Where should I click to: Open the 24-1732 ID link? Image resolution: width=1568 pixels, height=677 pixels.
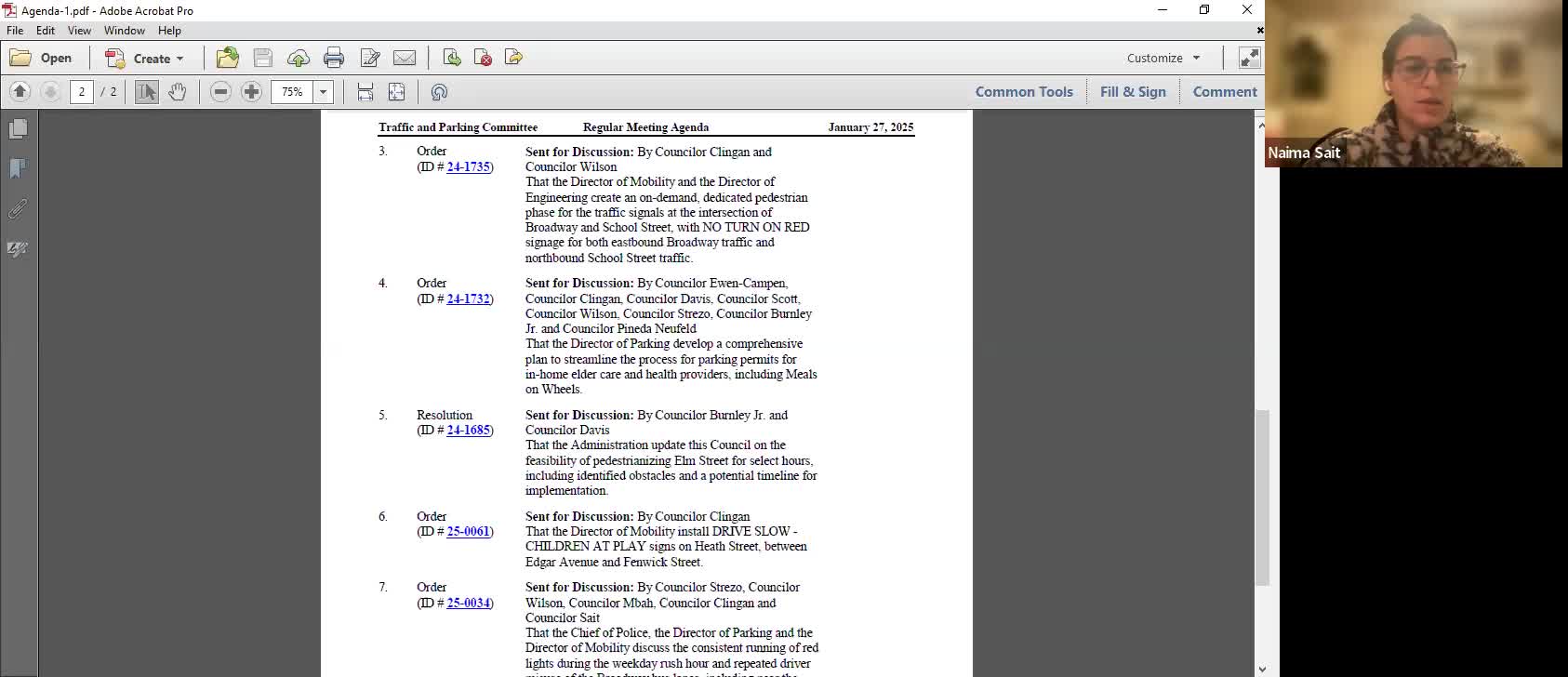pos(468,299)
